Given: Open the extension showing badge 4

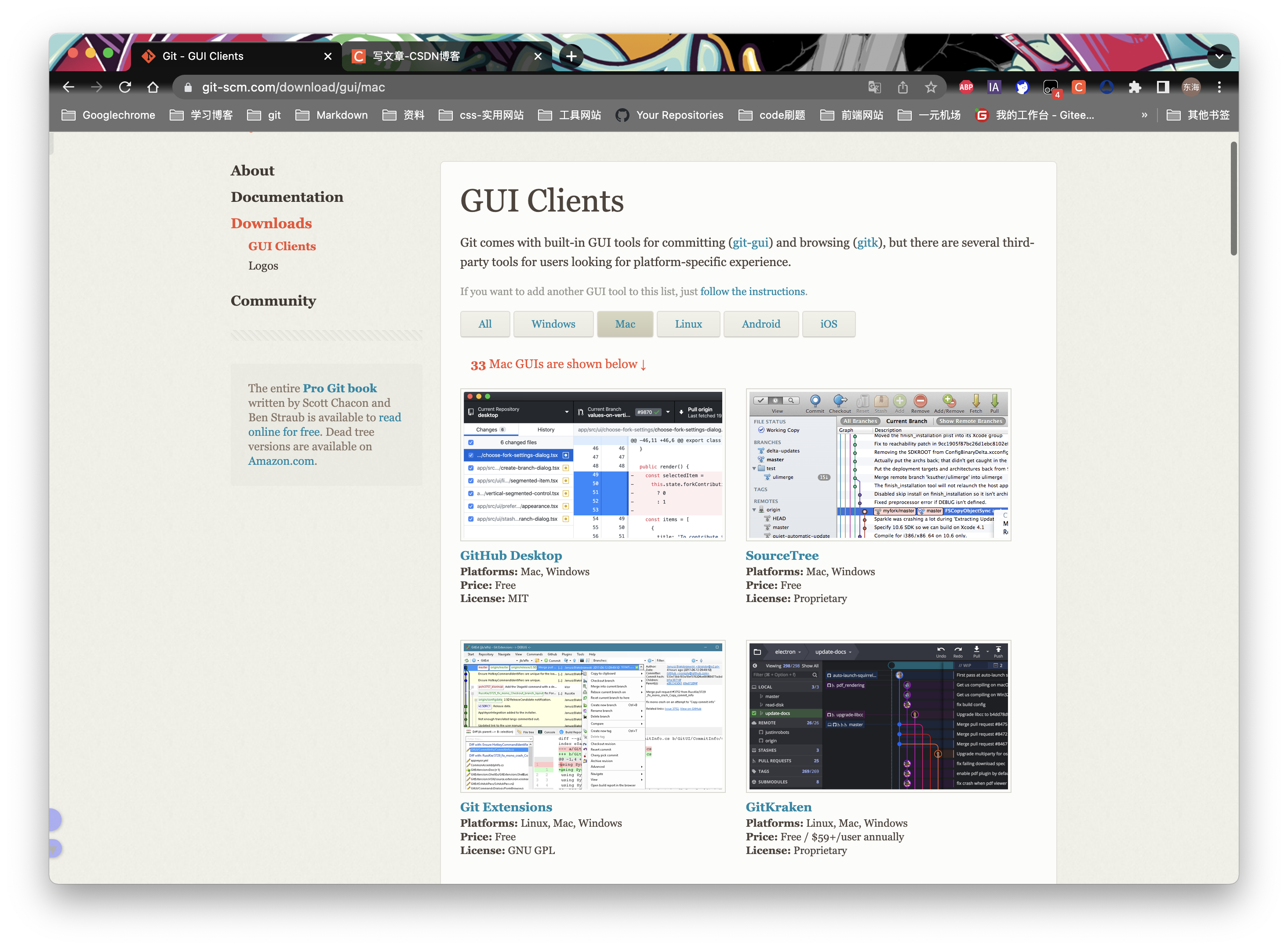Looking at the screenshot, I should click(1051, 88).
